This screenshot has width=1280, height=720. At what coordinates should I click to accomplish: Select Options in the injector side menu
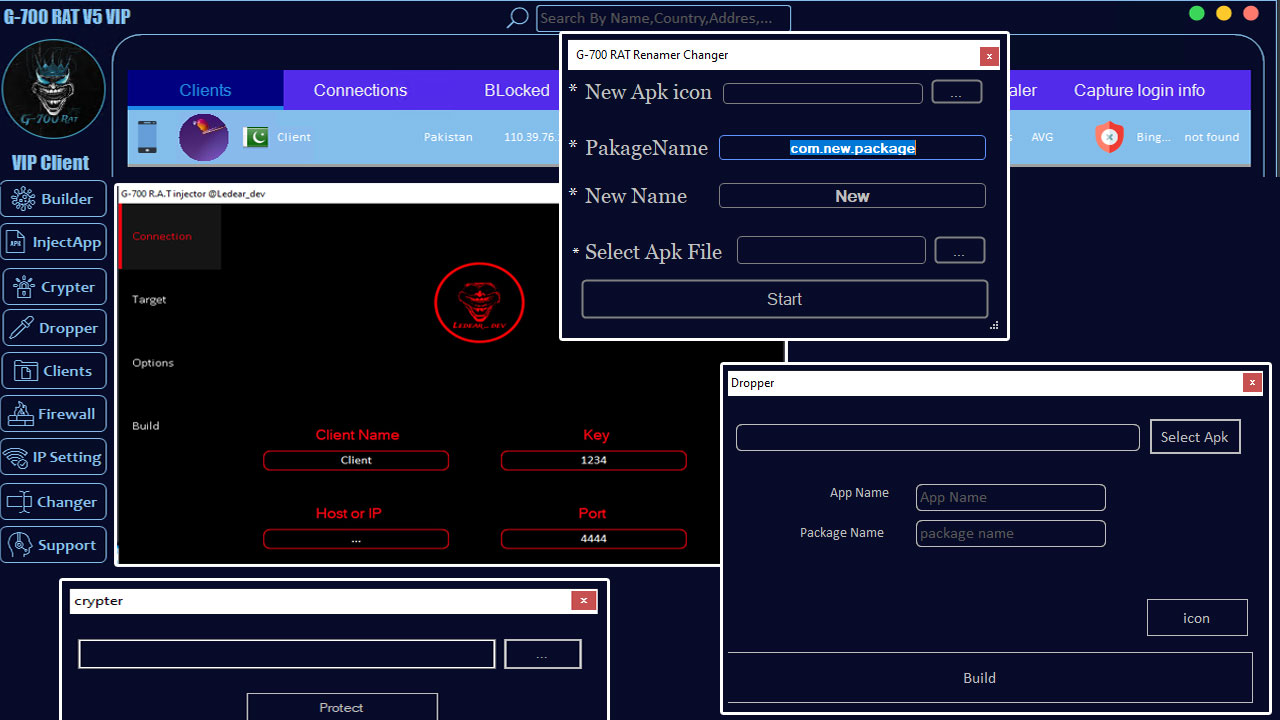coord(153,363)
